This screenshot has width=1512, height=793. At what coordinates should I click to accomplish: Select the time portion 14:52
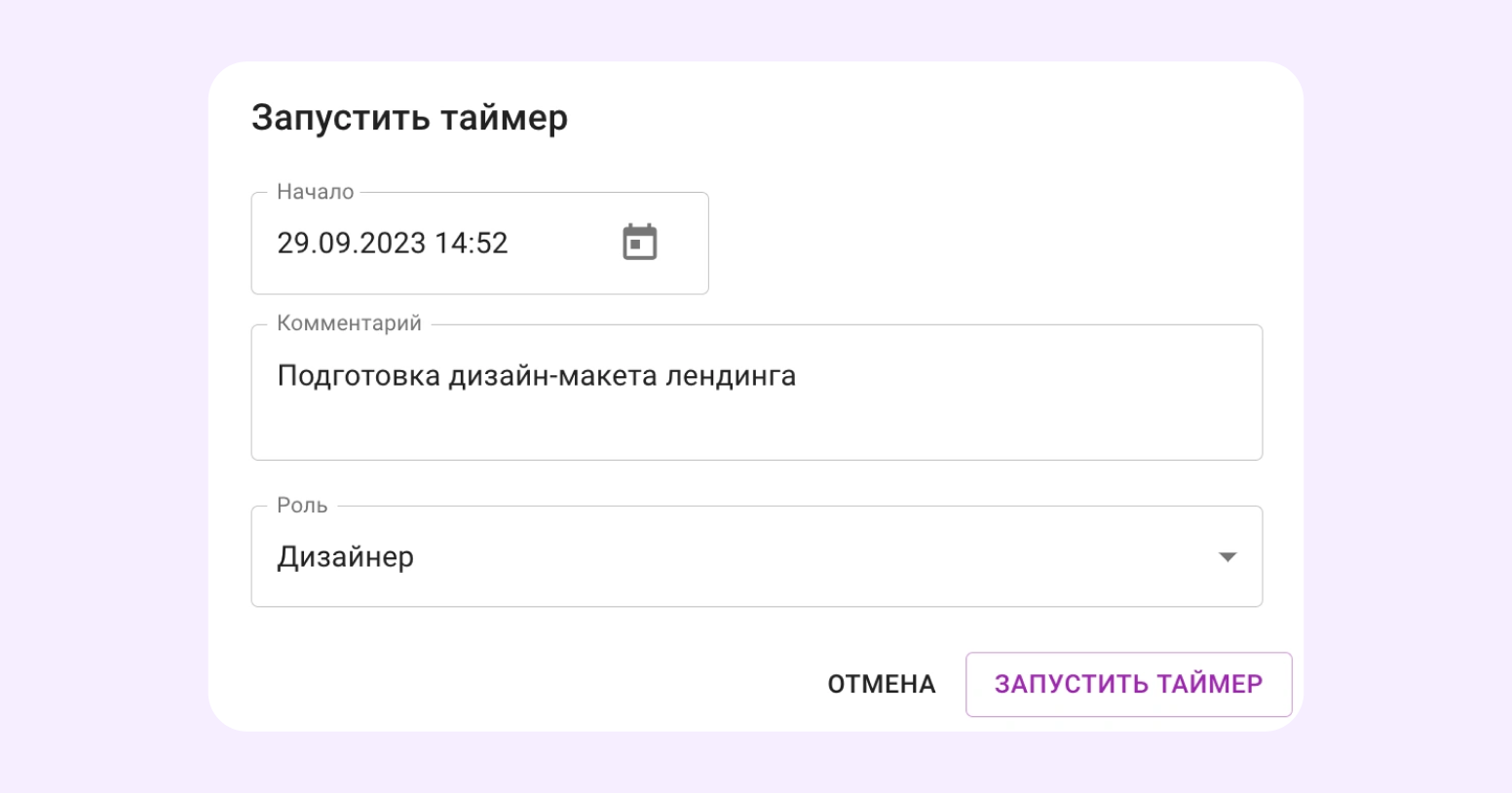472,243
